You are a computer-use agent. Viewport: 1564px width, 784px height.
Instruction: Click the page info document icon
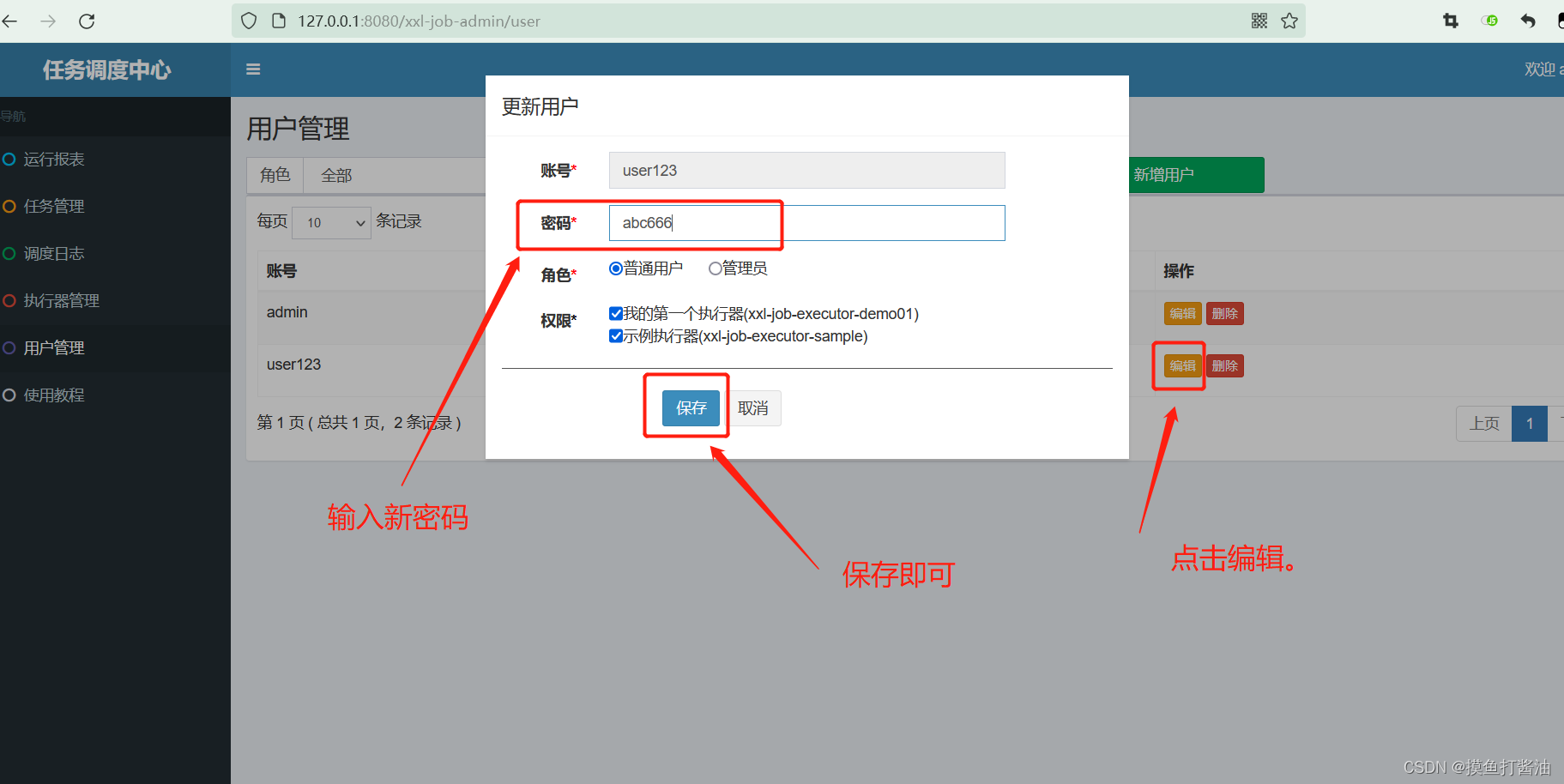[x=278, y=21]
